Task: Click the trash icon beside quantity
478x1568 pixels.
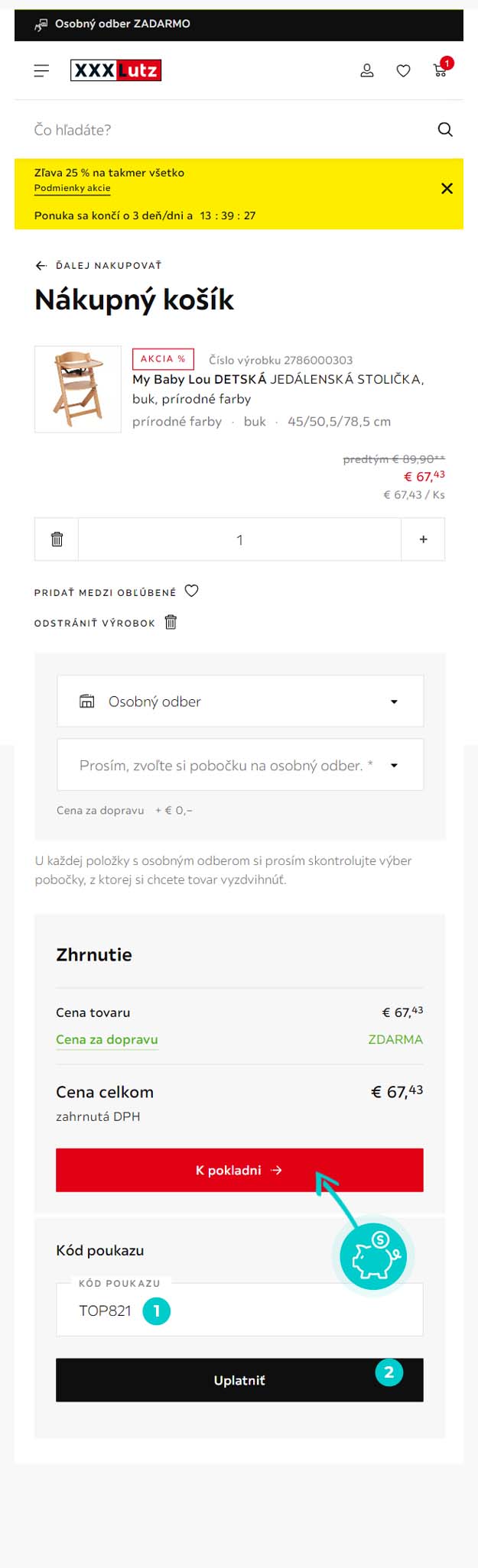Action: click(x=57, y=539)
